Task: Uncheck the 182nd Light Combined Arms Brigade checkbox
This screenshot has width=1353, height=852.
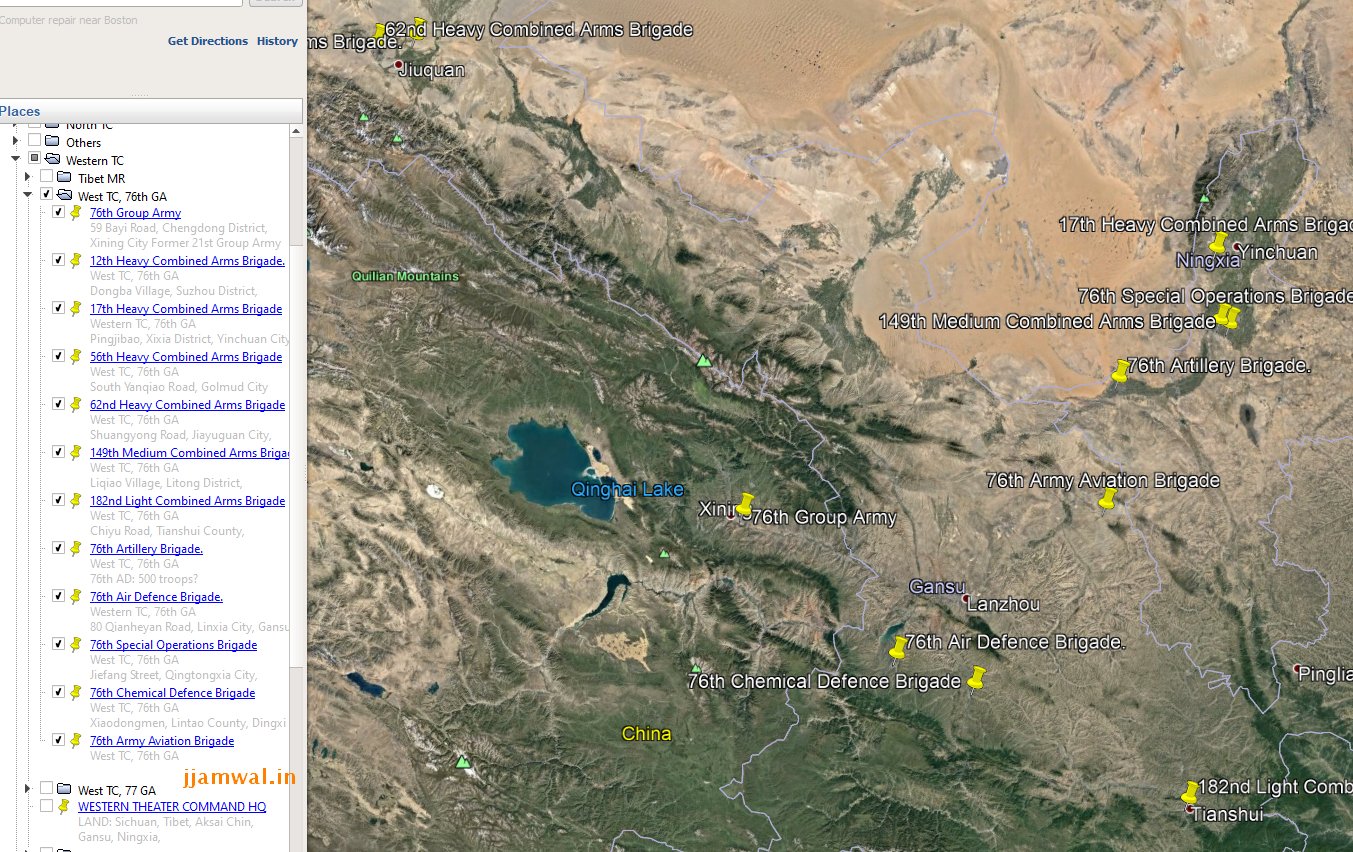Action: click(x=58, y=500)
